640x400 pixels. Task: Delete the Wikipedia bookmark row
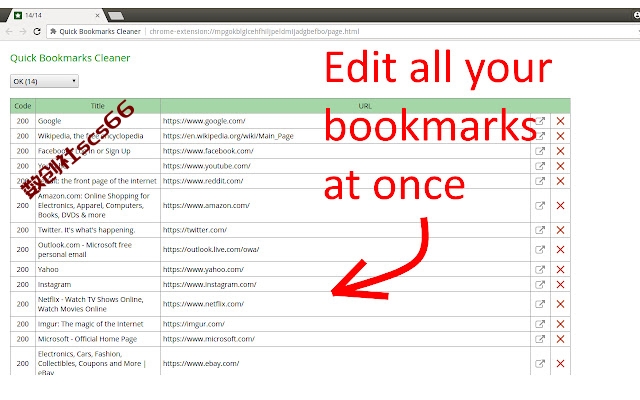(560, 136)
